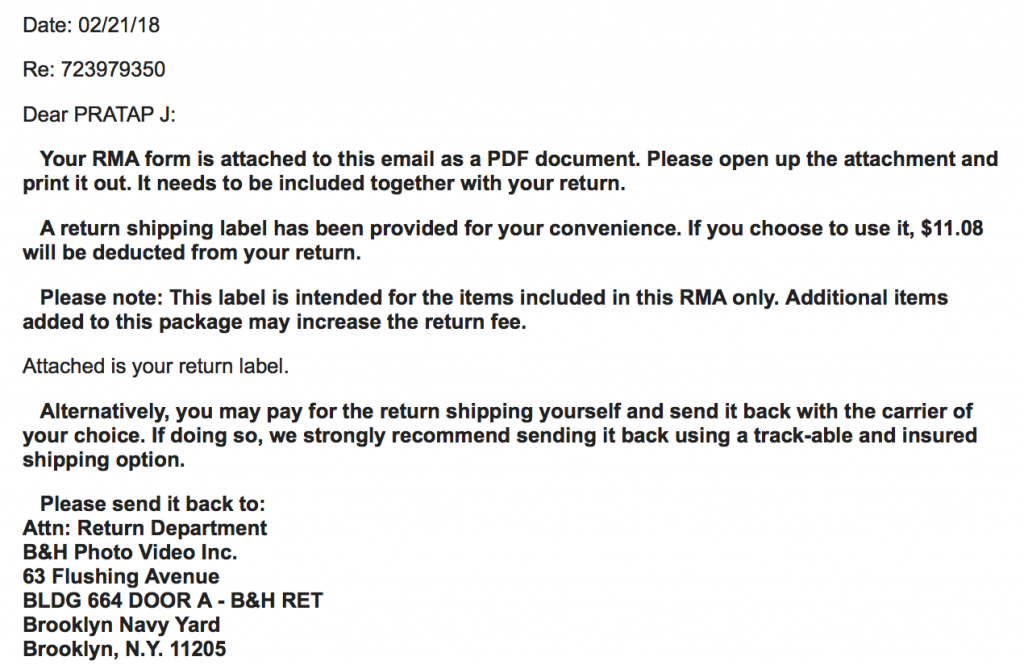Click the Please send it back to heading
Viewport: 1024px width, 669px height.
153,504
